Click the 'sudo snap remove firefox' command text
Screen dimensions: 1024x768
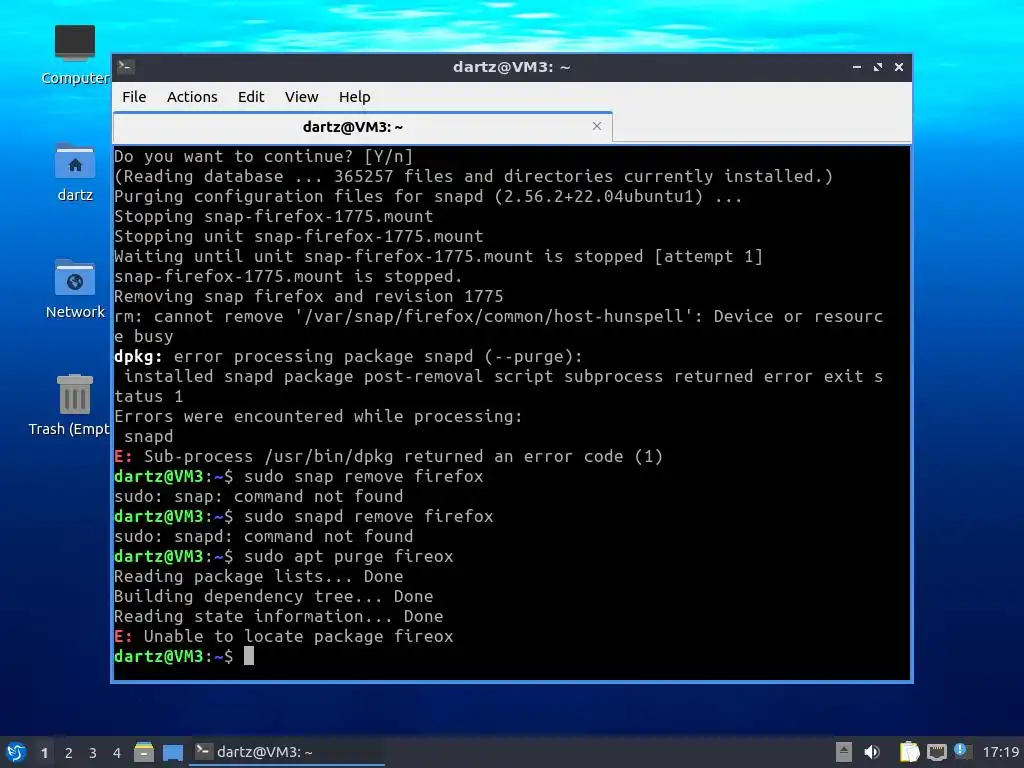(364, 476)
